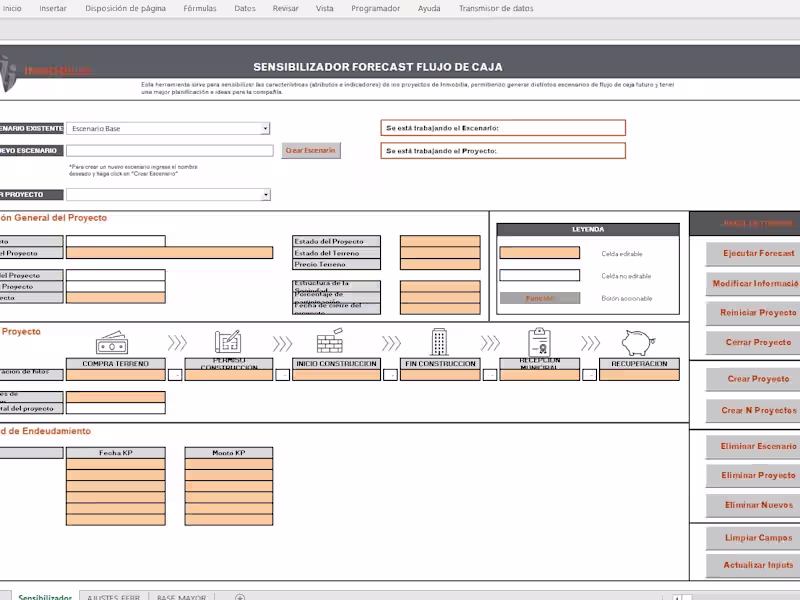The image size is (800, 600).
Task: Click the Recepcion Municipal certificate icon
Action: [539, 341]
